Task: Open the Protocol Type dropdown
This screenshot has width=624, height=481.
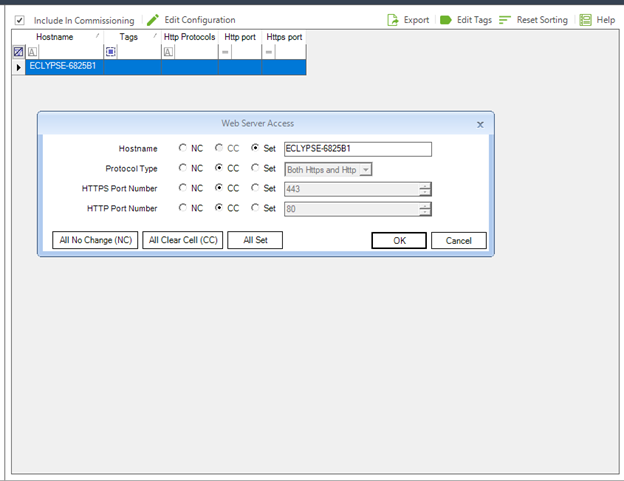Action: click(366, 169)
